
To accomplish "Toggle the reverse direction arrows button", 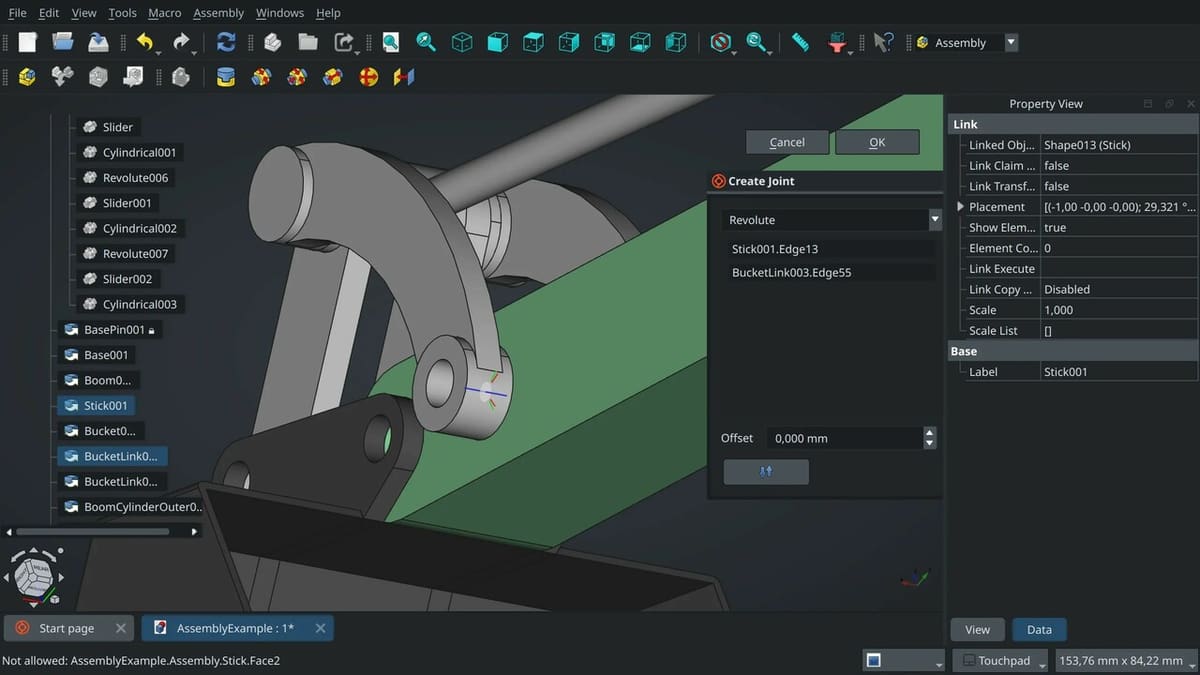I will pos(766,472).
